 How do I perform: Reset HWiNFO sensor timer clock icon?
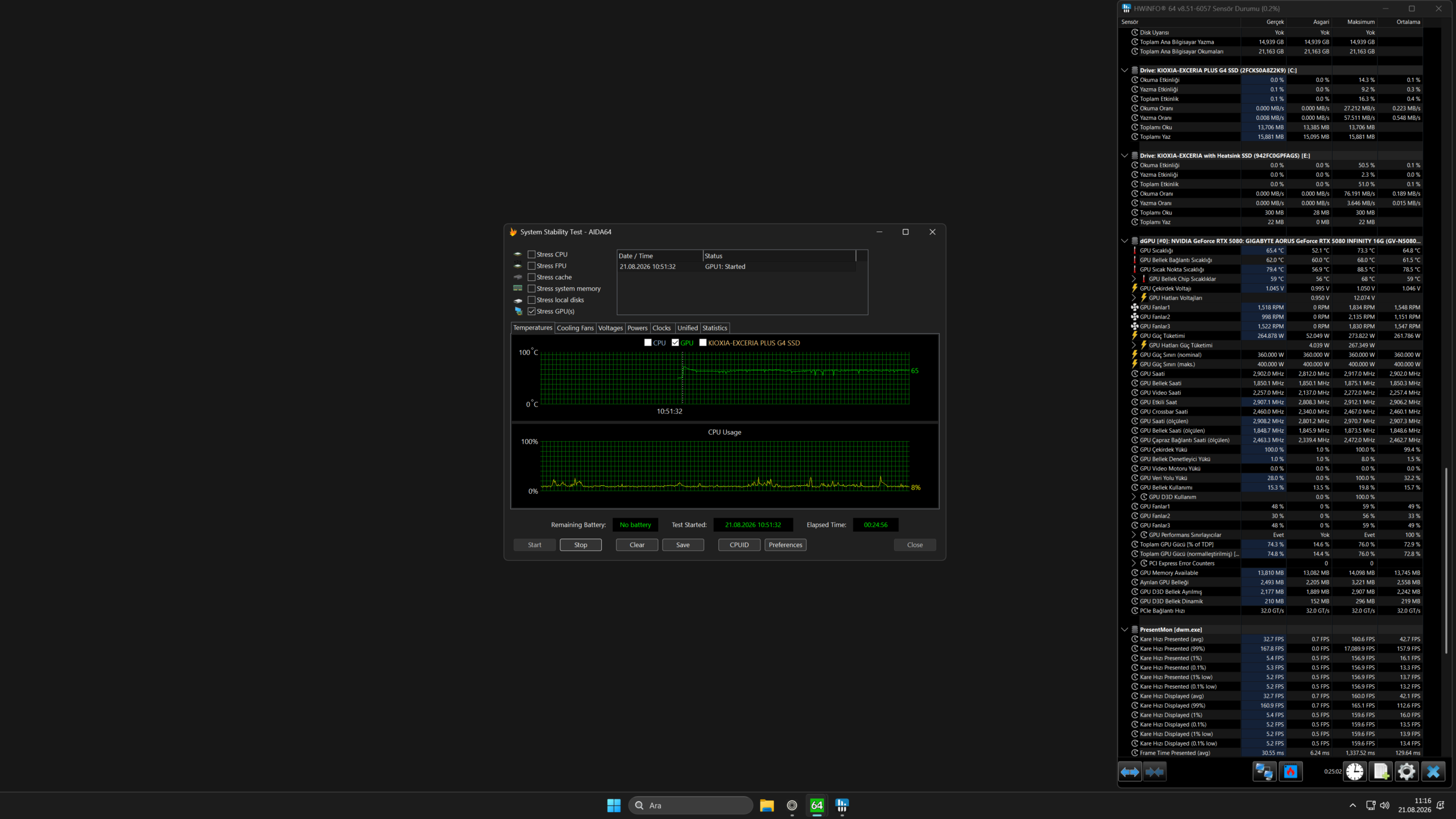click(1355, 772)
